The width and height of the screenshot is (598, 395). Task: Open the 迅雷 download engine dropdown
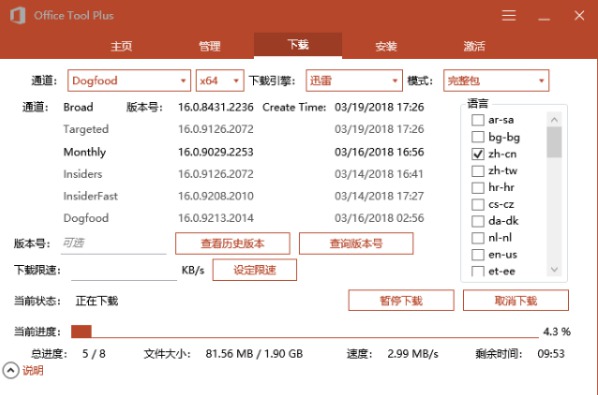pyautogui.click(x=354, y=80)
